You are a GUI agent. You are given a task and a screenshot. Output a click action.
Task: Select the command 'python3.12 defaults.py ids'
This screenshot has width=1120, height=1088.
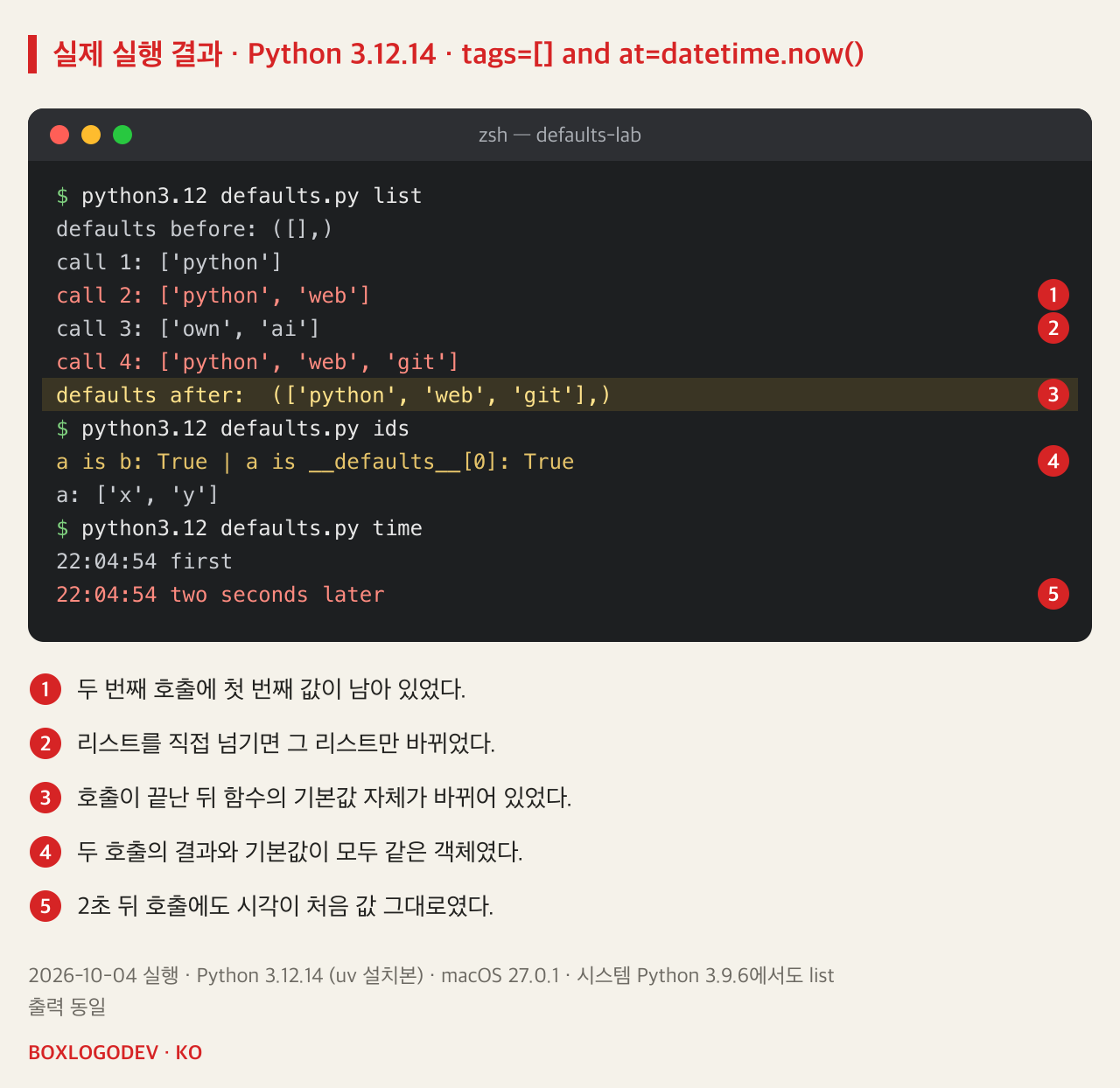[x=245, y=429]
